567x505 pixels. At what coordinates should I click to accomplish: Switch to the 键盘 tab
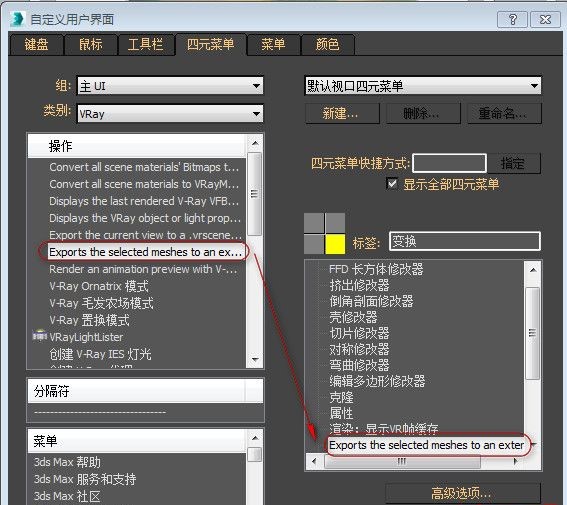37,44
